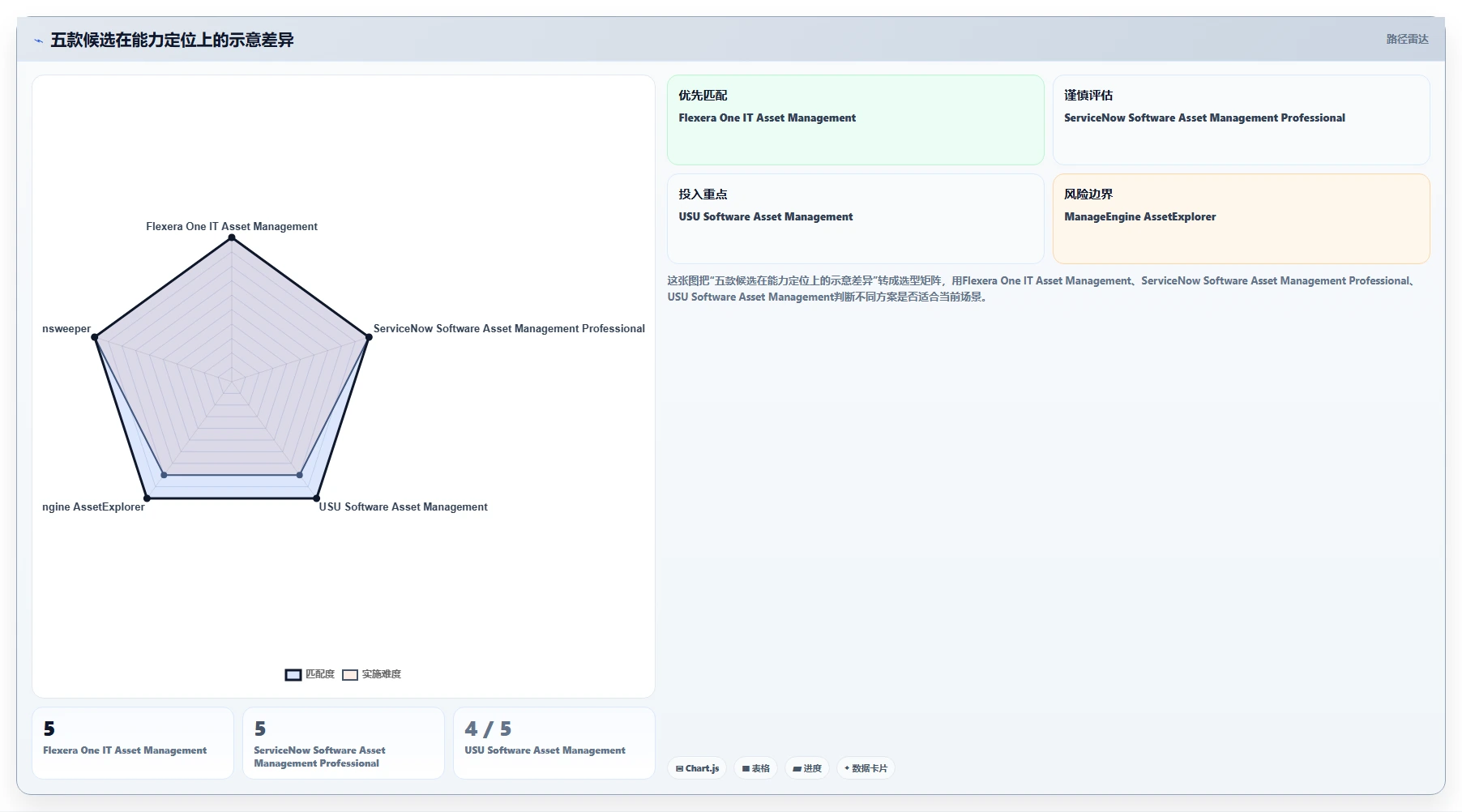This screenshot has width=1462, height=812.
Task: Toggle the 实施难度 legend swatch
Action: point(350,674)
